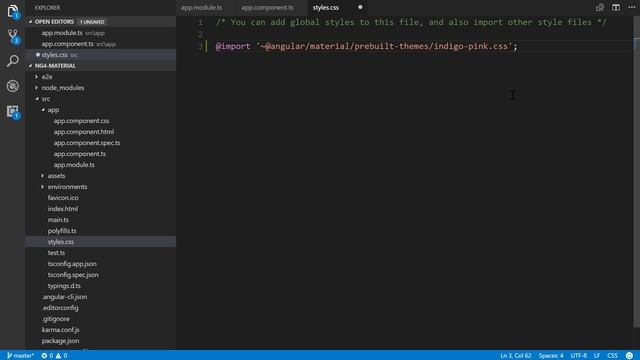Image resolution: width=640 pixels, height=360 pixels.
Task: Click the warnings count in status bar
Action: tap(61, 356)
